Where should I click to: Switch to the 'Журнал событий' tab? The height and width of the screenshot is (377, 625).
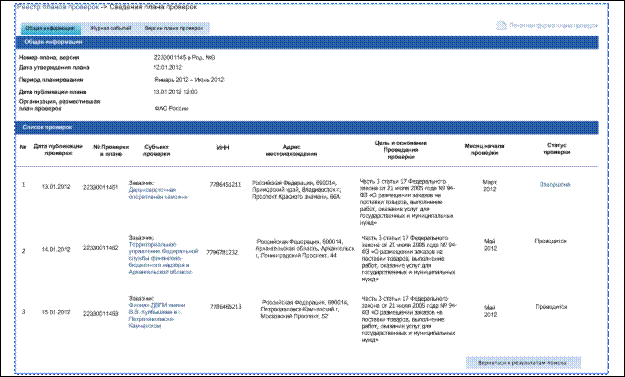[111, 29]
